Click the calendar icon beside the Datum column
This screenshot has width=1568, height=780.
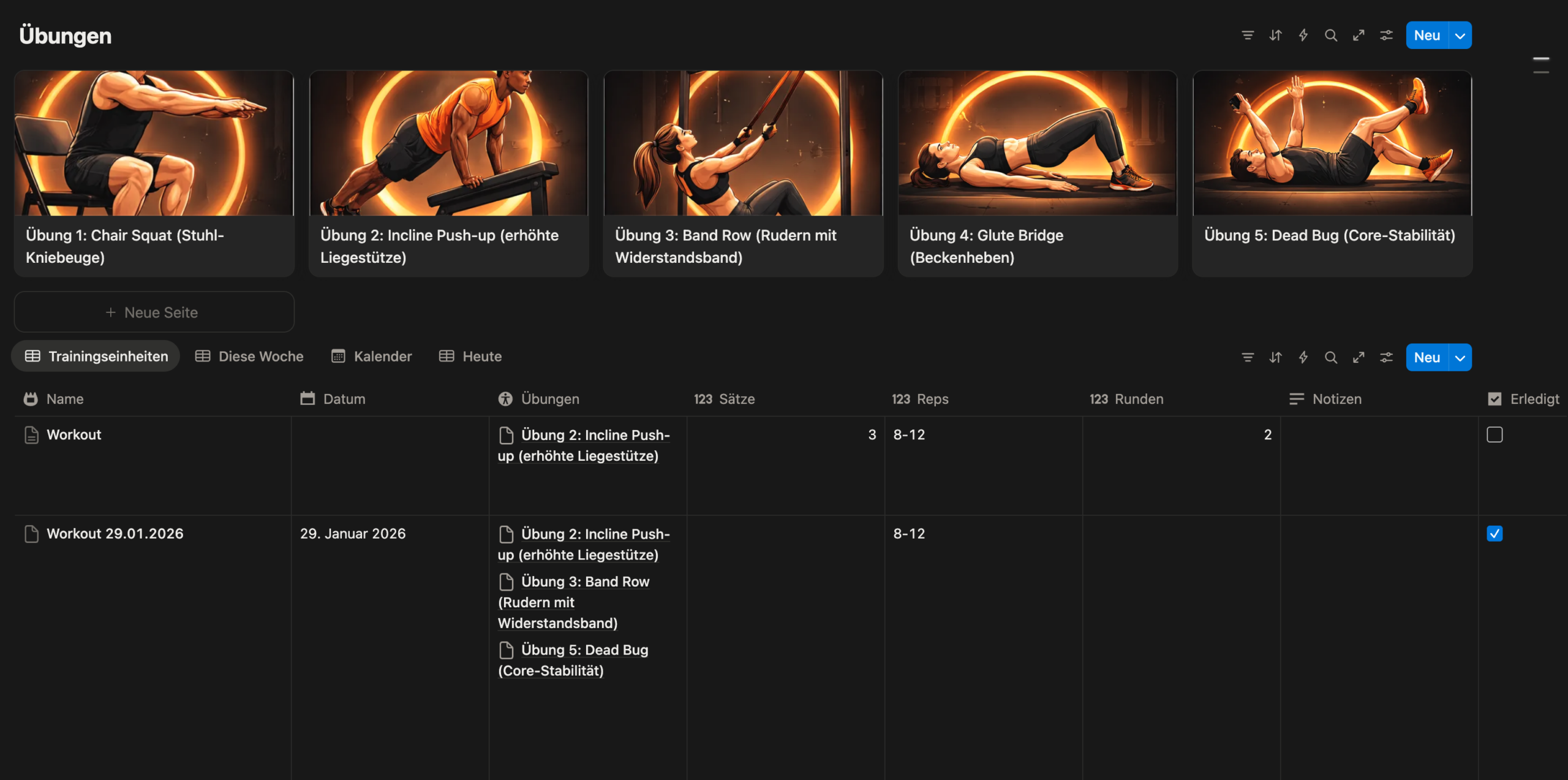pos(308,398)
